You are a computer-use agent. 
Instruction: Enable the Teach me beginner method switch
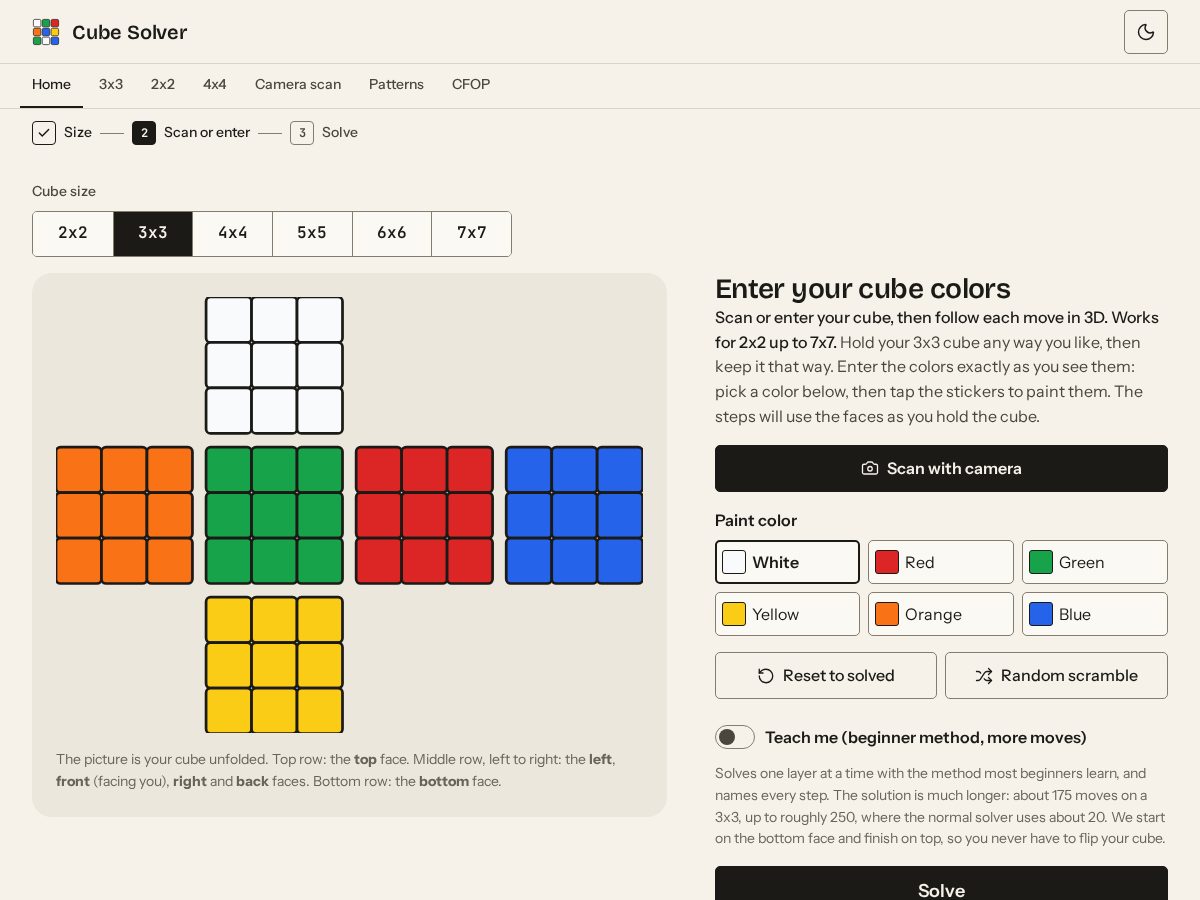(x=735, y=737)
